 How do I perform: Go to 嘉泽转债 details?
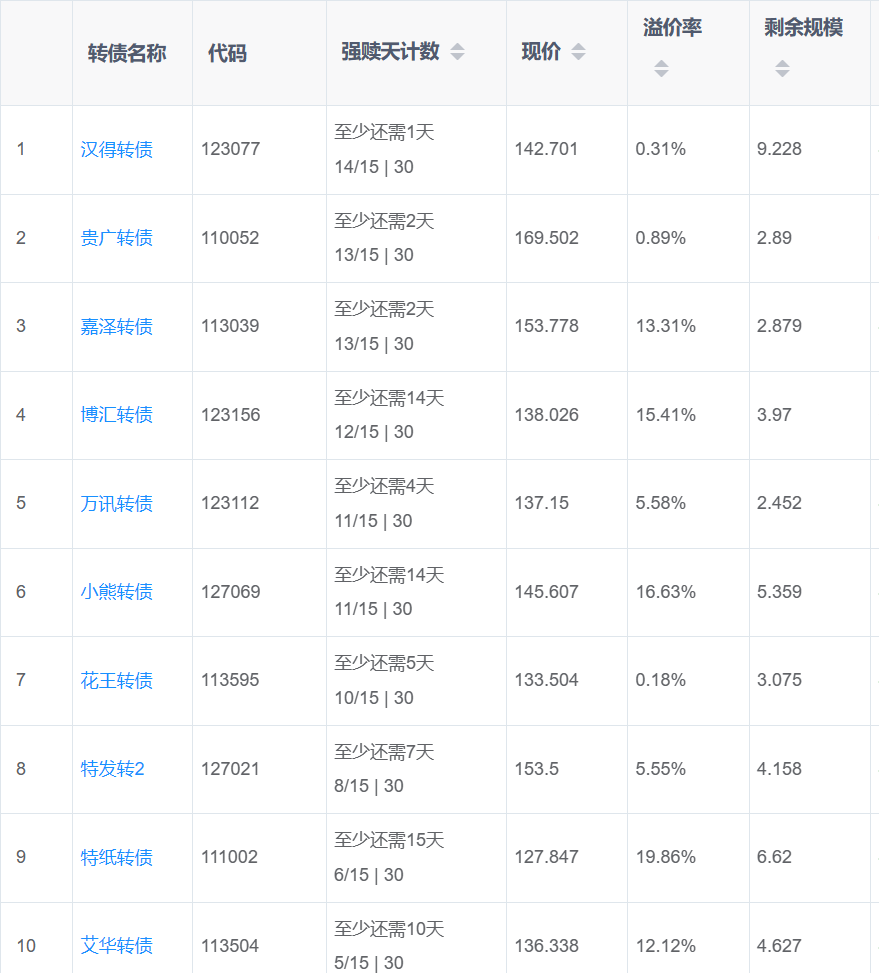[117, 327]
